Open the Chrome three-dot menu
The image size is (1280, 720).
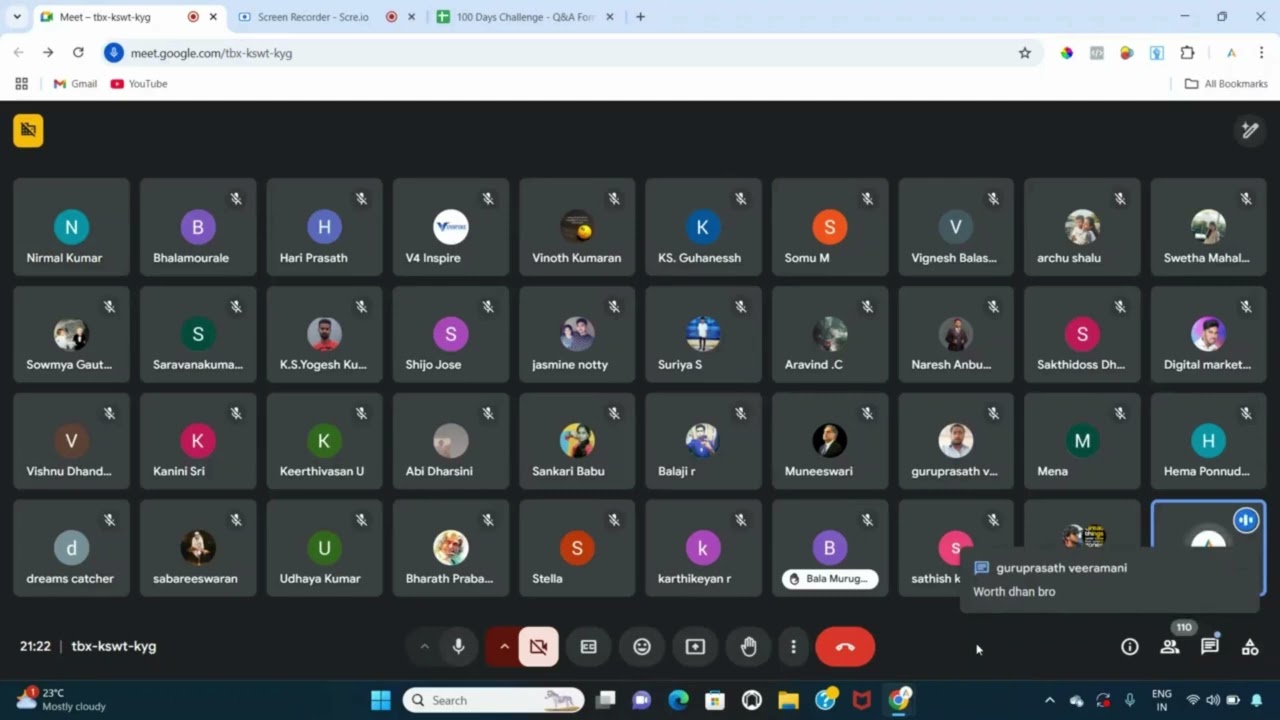(x=1261, y=53)
